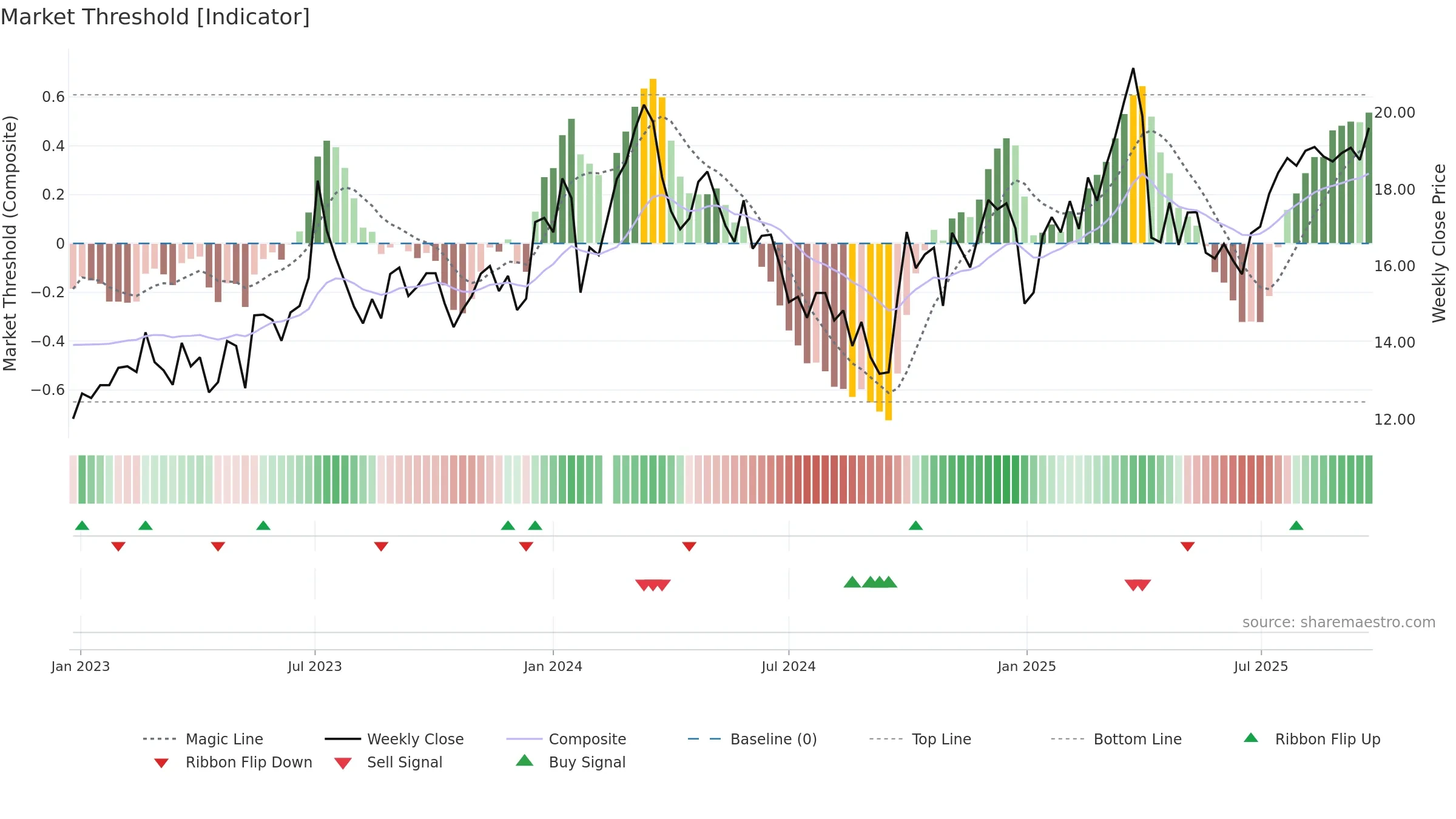Toggle the Buy Signal legend entry
Screen dimensions: 1456x819
click(x=570, y=762)
